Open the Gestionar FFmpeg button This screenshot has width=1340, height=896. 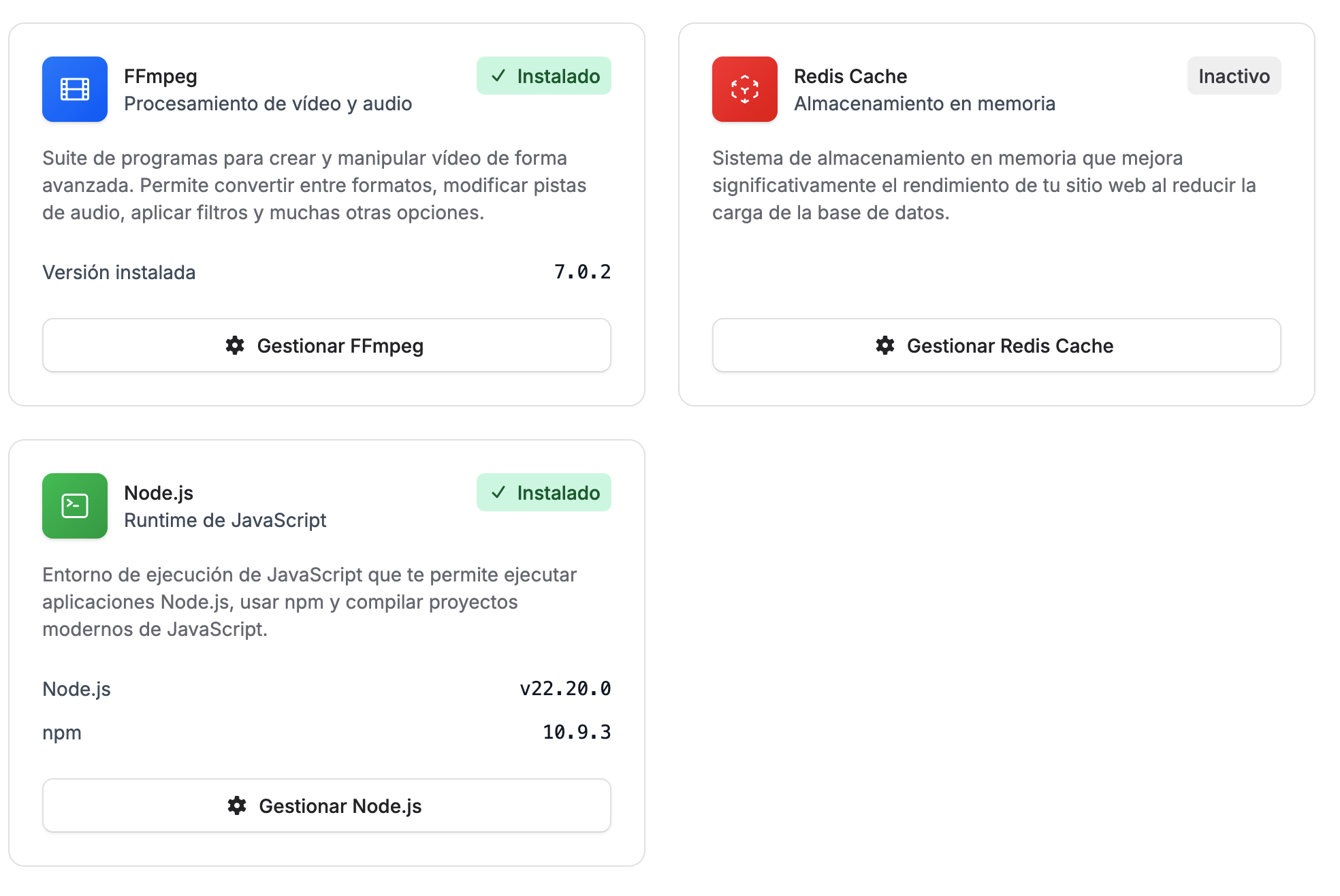click(x=326, y=345)
